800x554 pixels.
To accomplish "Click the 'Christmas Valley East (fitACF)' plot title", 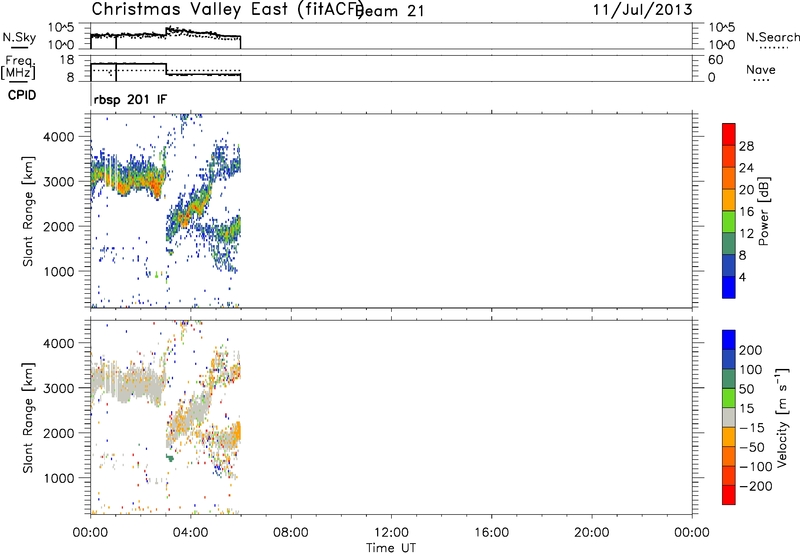I will coord(227,9).
